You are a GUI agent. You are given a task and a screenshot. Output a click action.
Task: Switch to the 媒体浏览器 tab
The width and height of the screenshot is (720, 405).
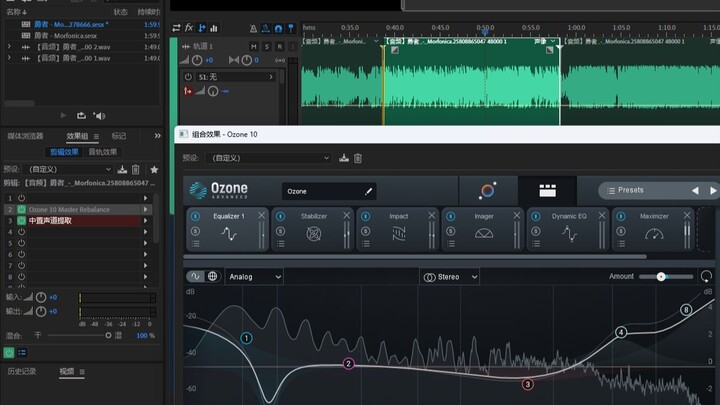point(25,136)
